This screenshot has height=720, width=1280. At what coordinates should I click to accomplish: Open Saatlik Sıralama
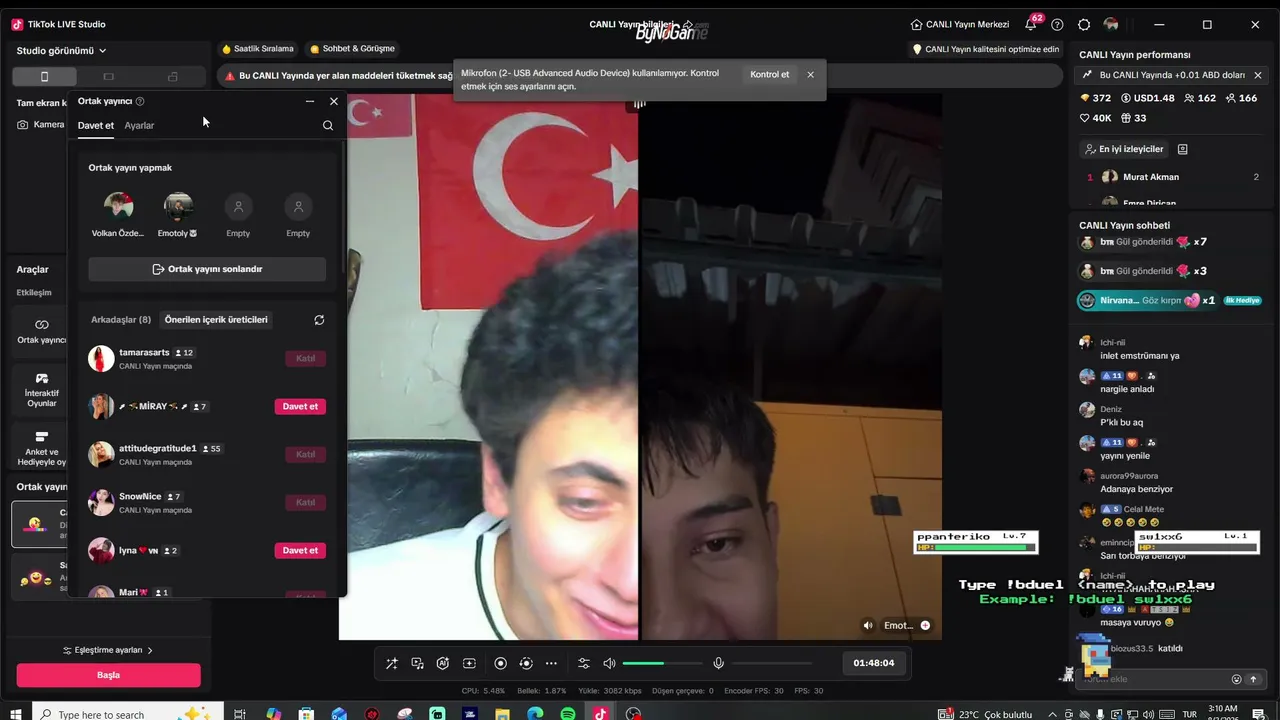click(257, 49)
